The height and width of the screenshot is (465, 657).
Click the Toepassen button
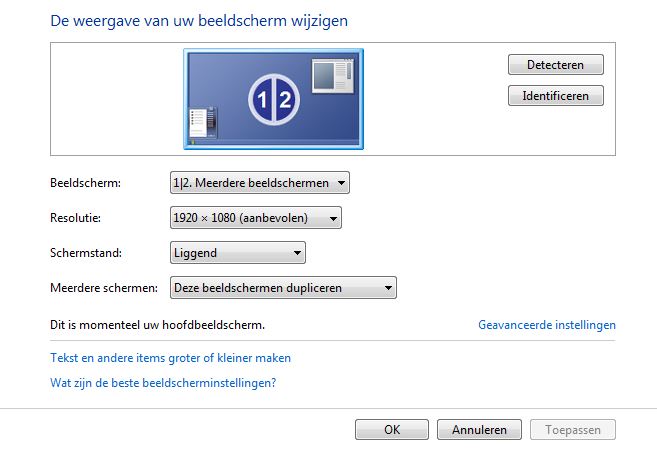[573, 429]
